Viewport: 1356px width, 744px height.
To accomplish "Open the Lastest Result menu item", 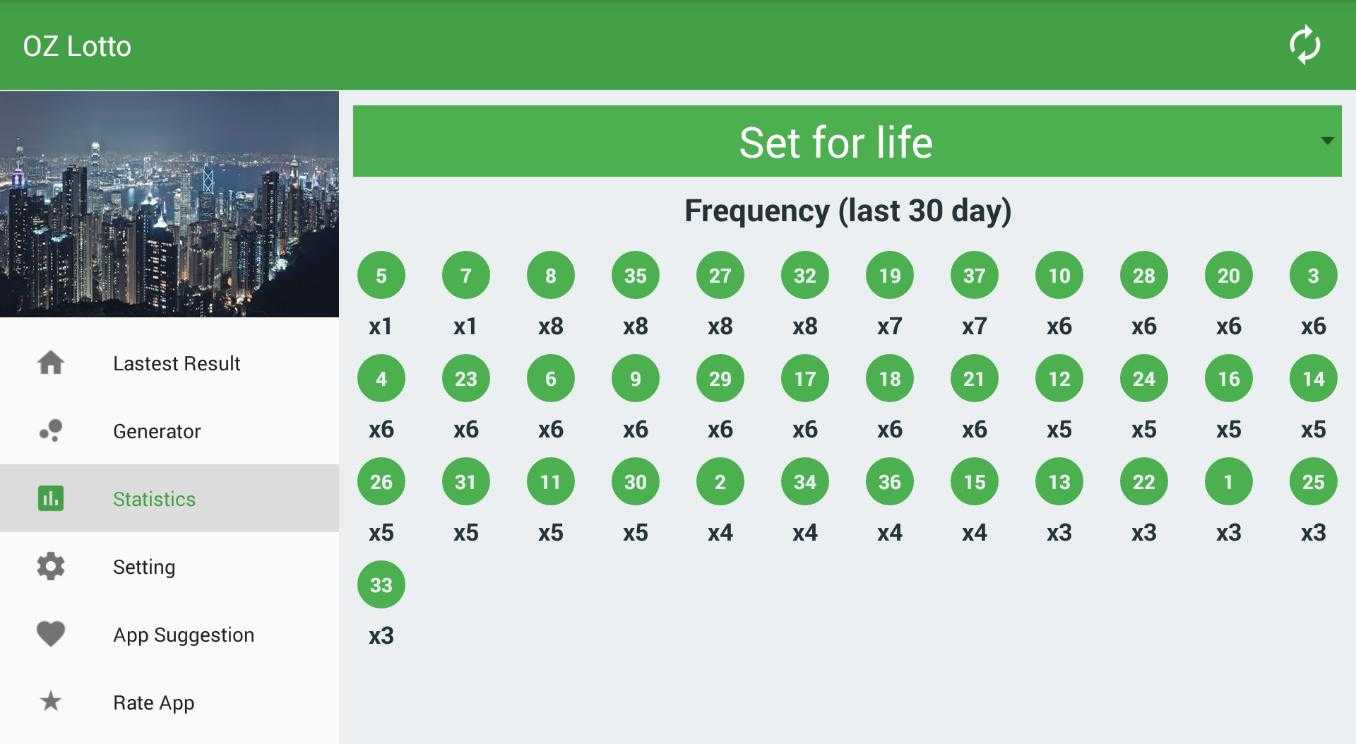I will tap(170, 363).
